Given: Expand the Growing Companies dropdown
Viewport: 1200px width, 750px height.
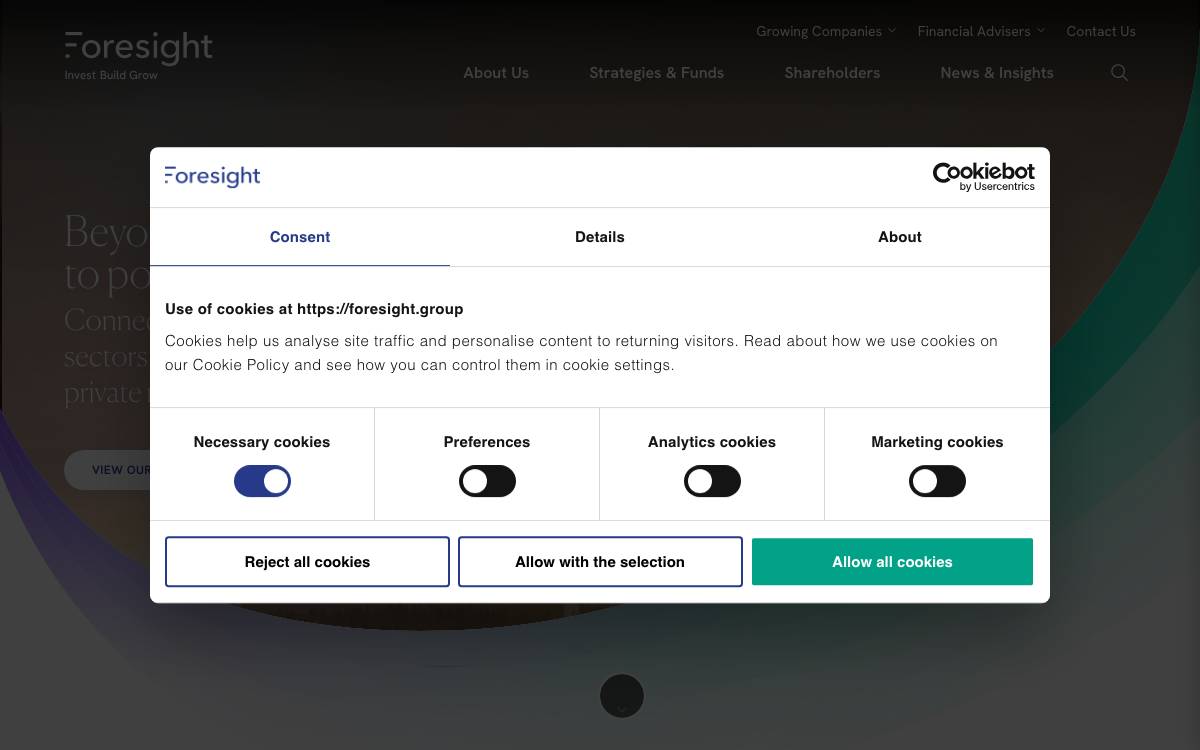Looking at the screenshot, I should [x=826, y=31].
